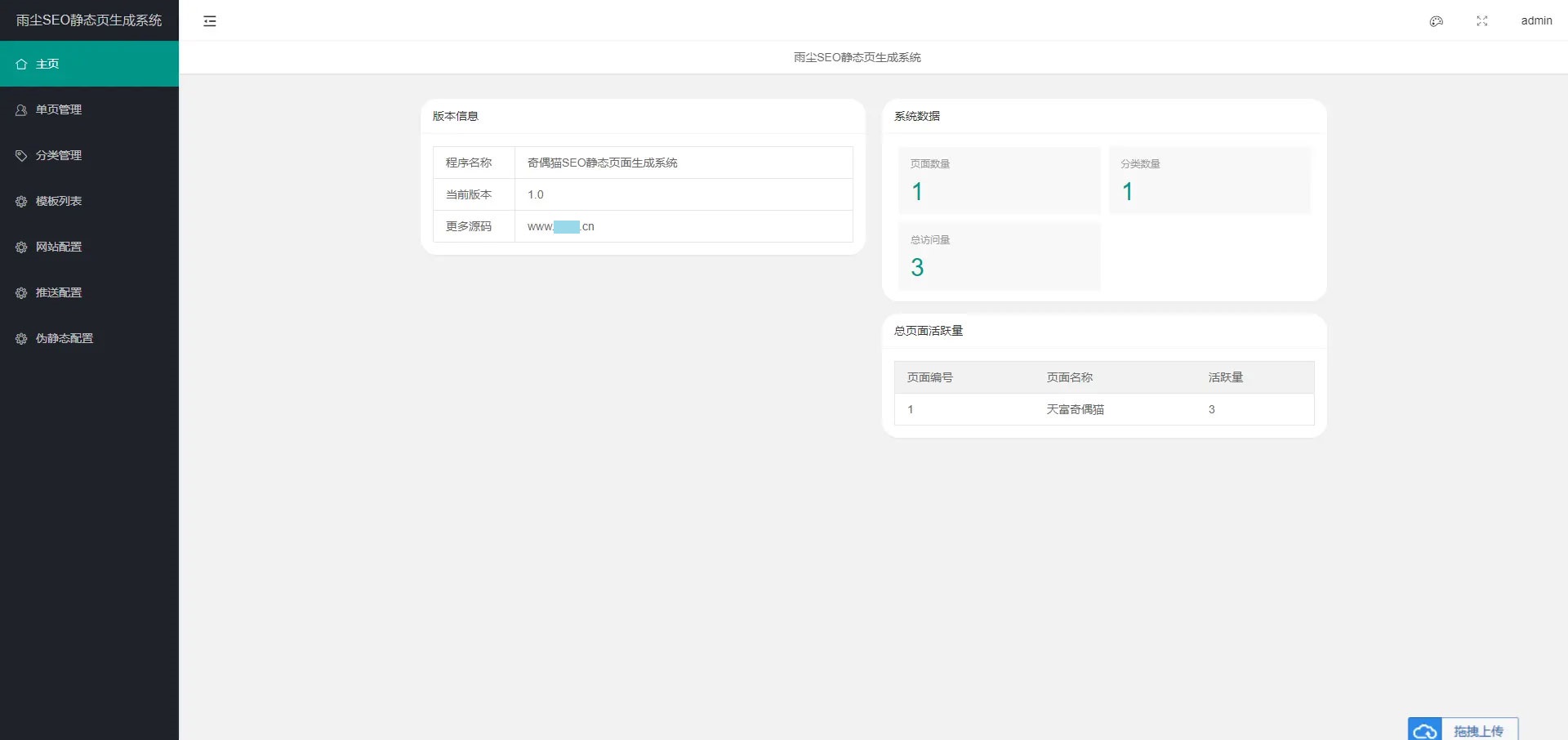This screenshot has width=1568, height=740.
Task: Click the 页面数量 statistic card
Action: point(998,180)
